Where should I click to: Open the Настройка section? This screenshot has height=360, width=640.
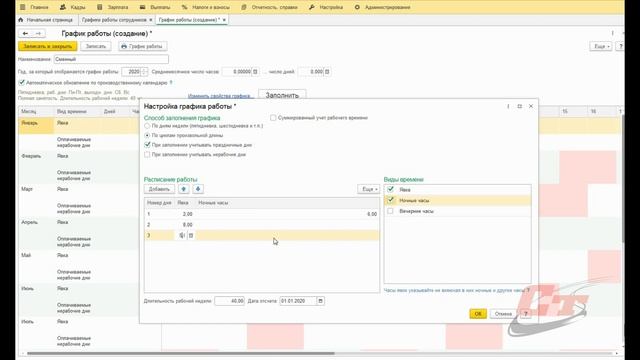(x=326, y=7)
